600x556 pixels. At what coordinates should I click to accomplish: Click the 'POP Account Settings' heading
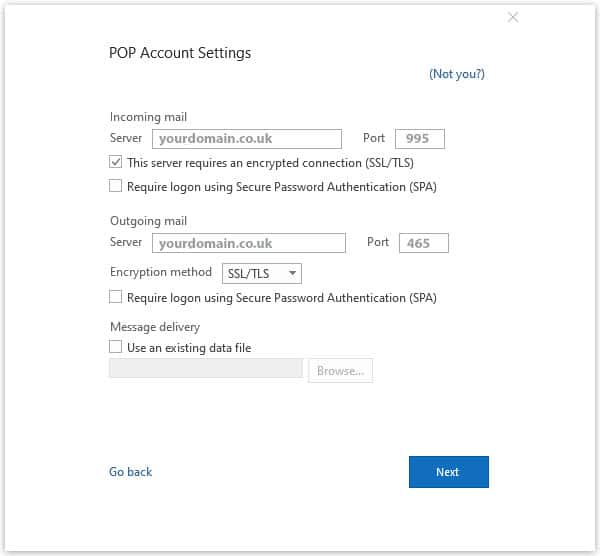point(180,53)
